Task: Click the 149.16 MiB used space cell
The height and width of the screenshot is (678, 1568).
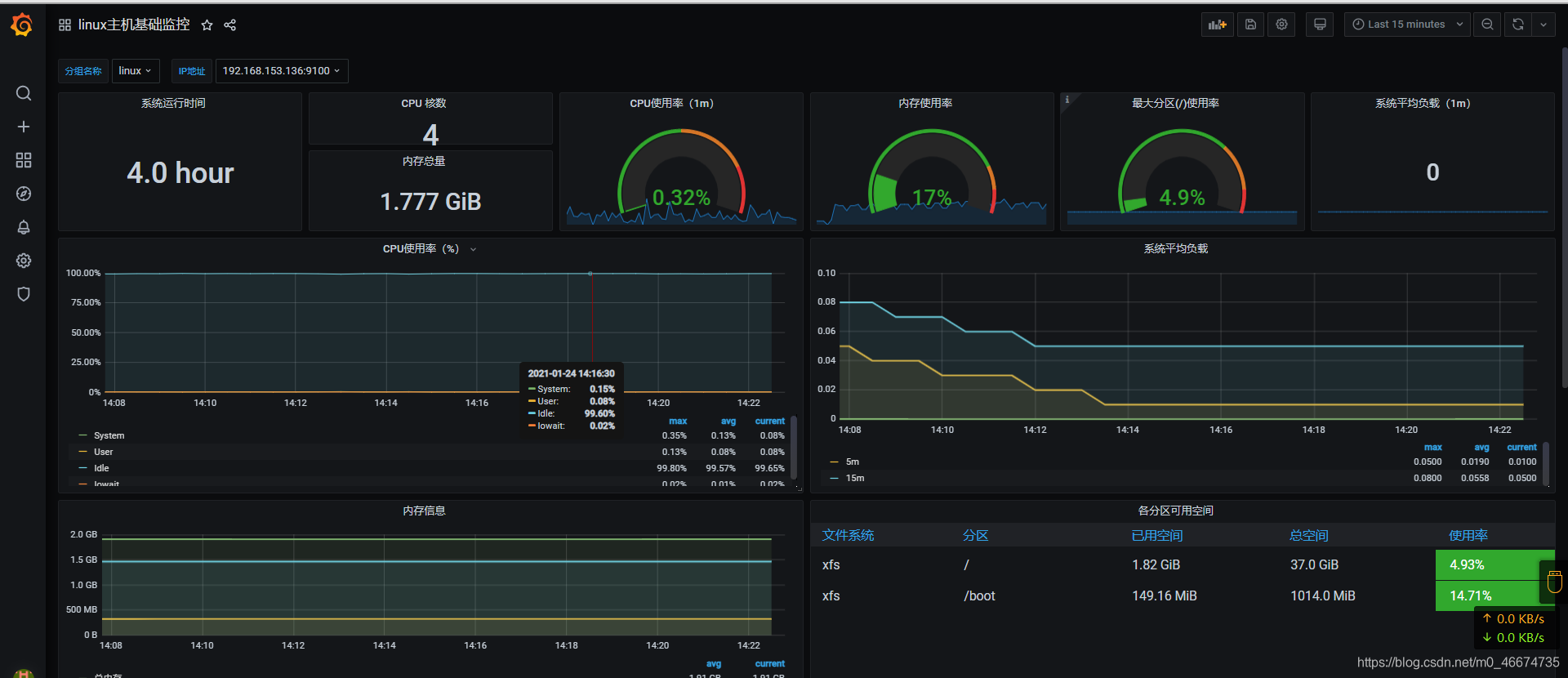Action: pos(1164,596)
